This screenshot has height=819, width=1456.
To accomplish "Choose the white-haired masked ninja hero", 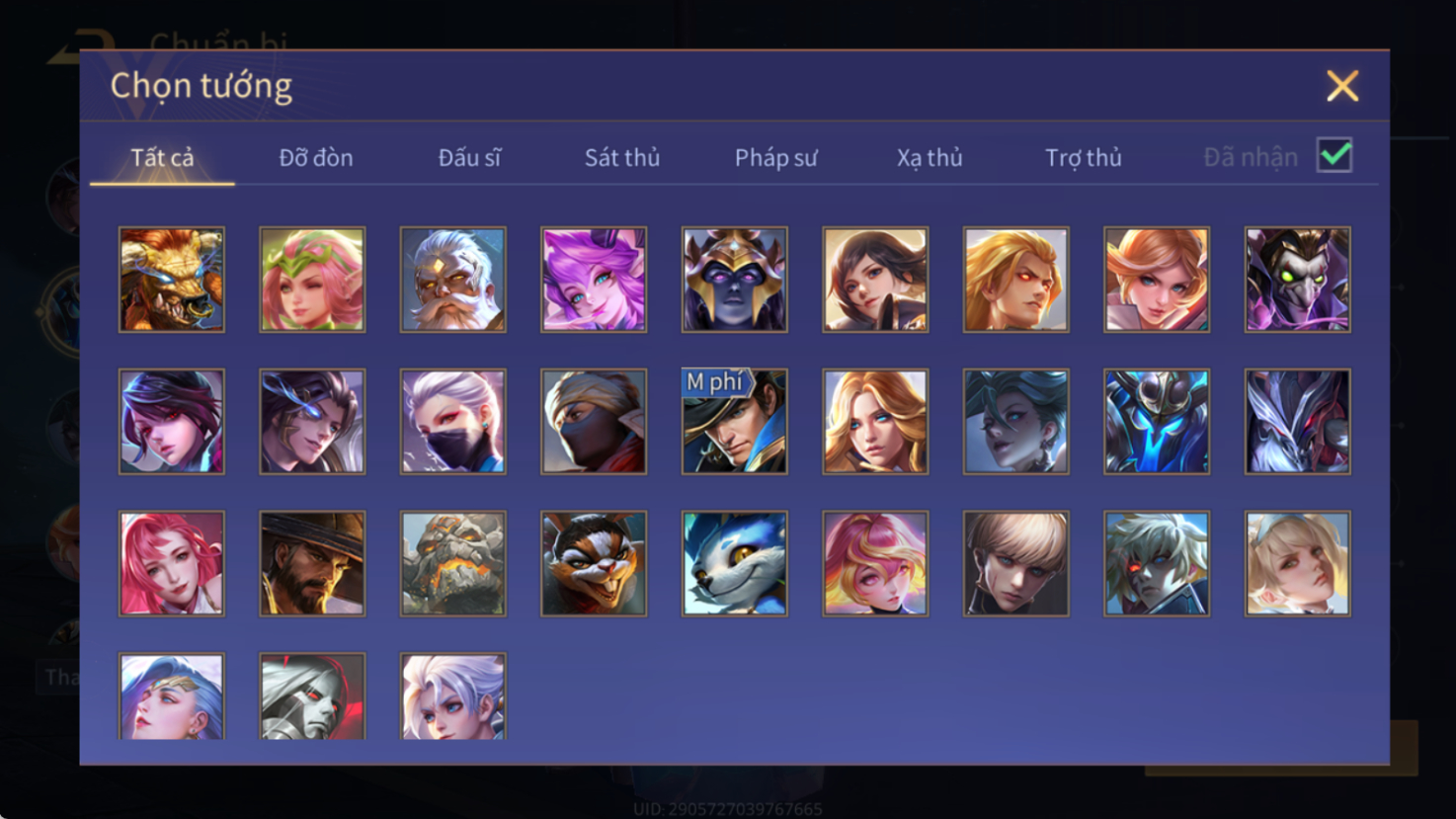I will pyautogui.click(x=453, y=422).
